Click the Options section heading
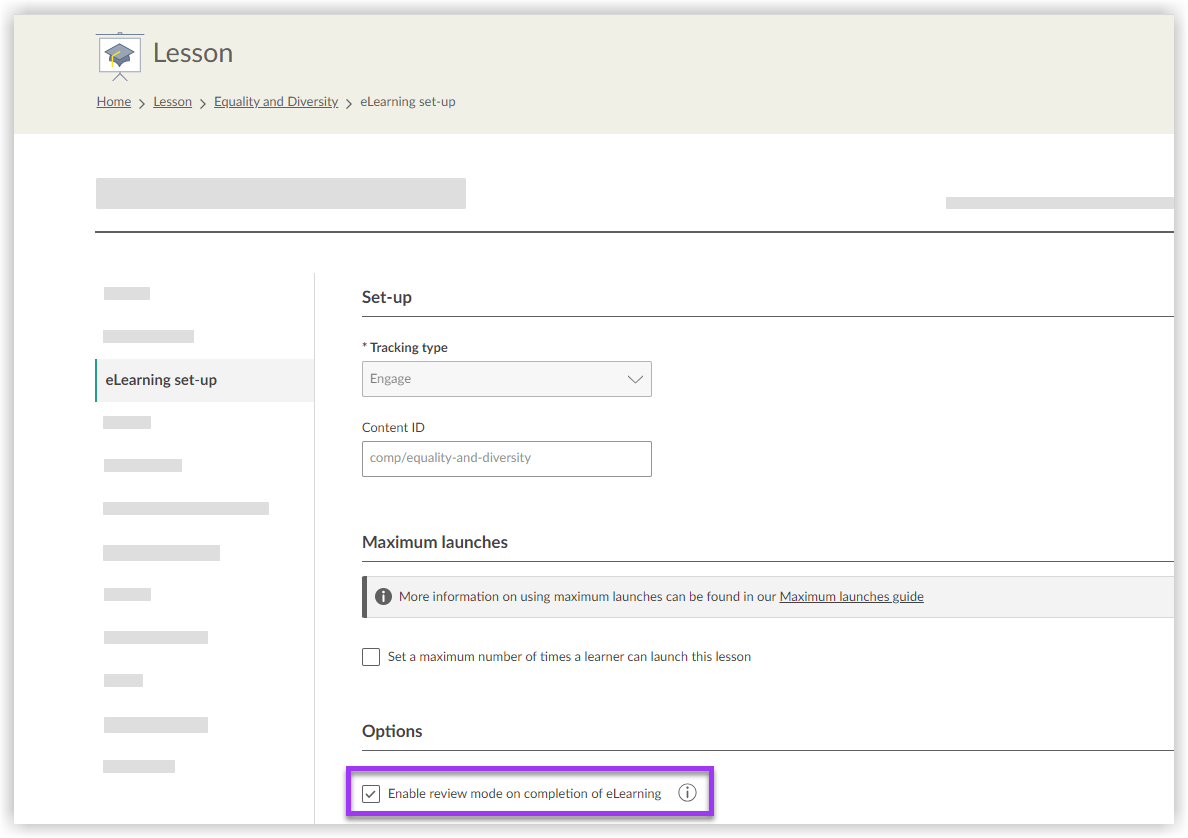 click(392, 731)
